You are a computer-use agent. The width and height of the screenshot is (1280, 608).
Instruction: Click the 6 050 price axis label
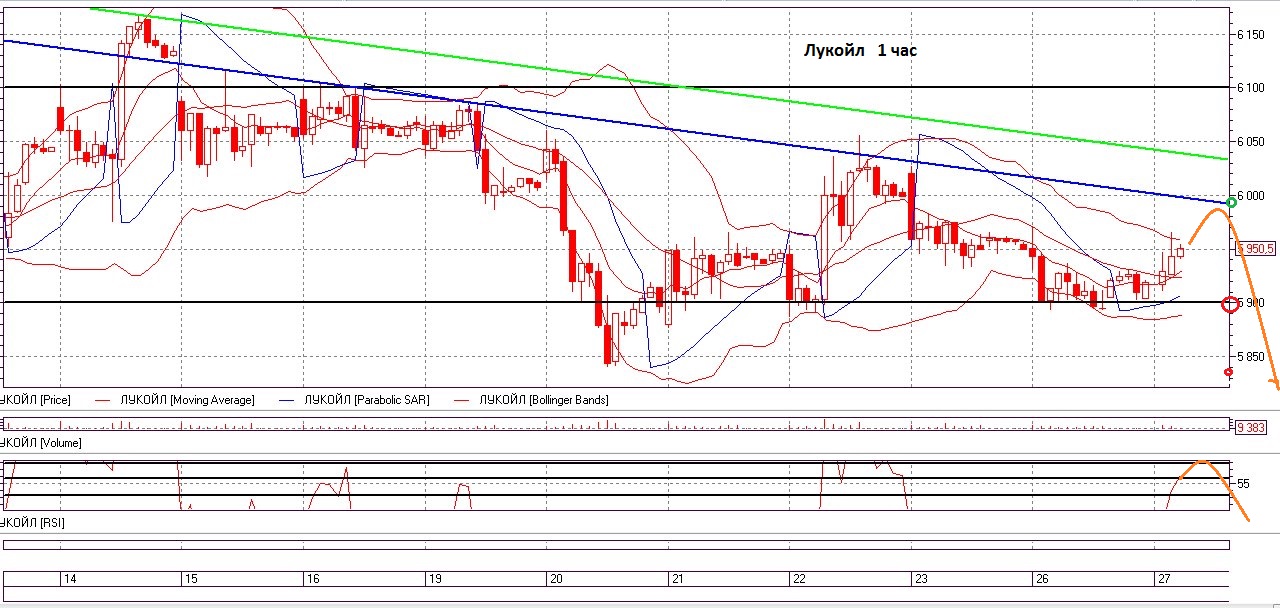pos(1252,142)
